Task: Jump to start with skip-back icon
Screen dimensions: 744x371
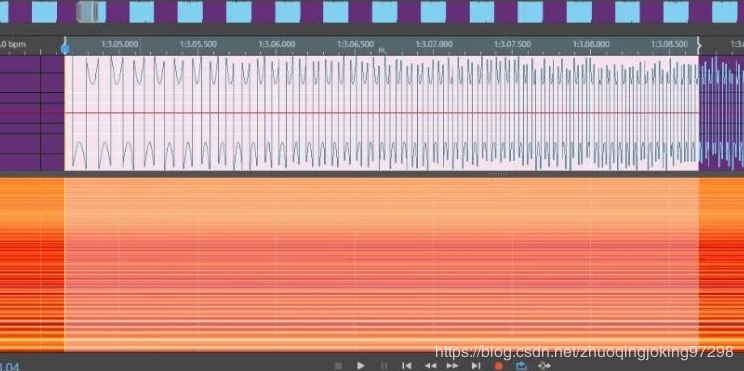Action: coord(407,365)
